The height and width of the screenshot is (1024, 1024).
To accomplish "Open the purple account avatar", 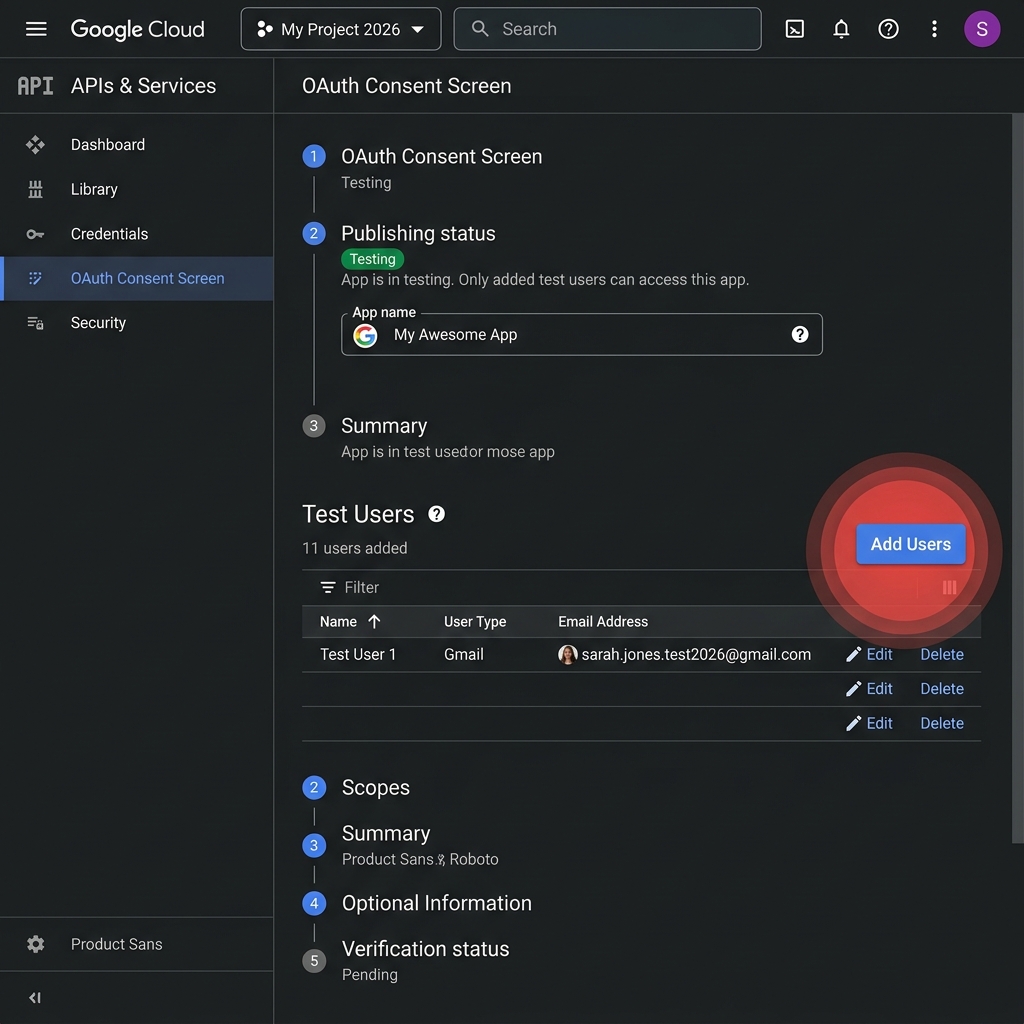I will pos(981,29).
